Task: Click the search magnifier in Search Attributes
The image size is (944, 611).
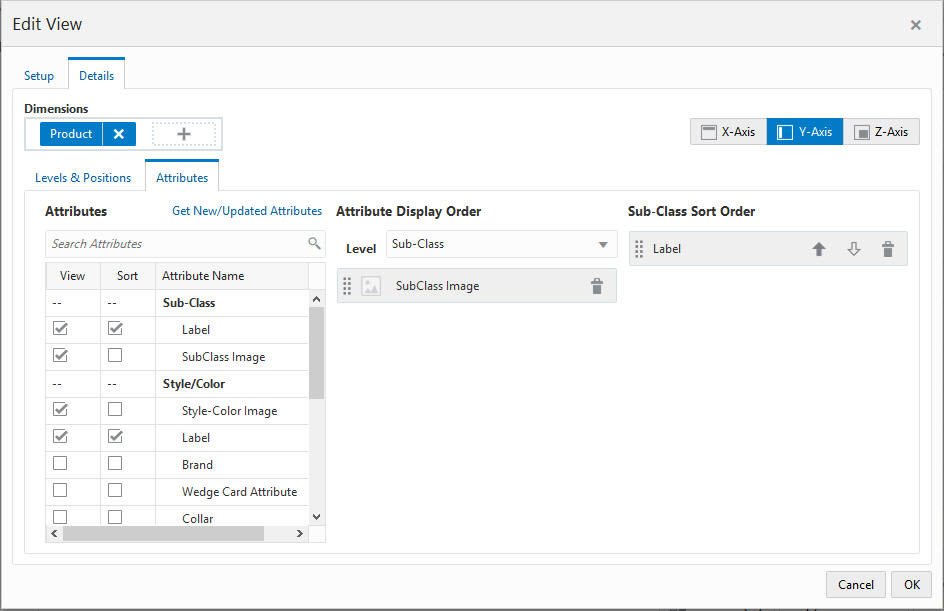Action: click(314, 243)
